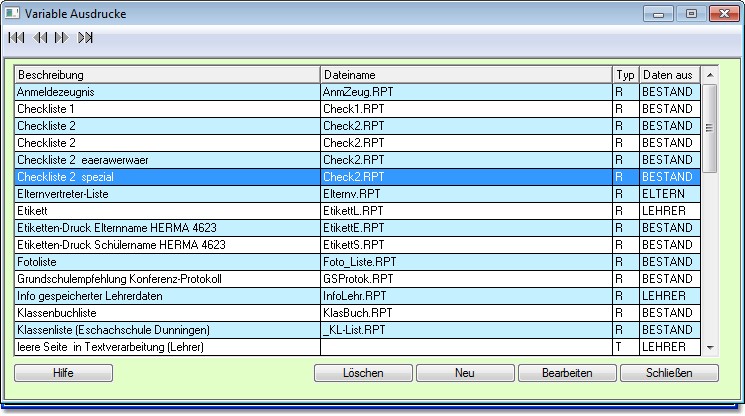This screenshot has width=745, height=416.
Task: Click the vertical scrollbar thumb
Action: point(710,128)
